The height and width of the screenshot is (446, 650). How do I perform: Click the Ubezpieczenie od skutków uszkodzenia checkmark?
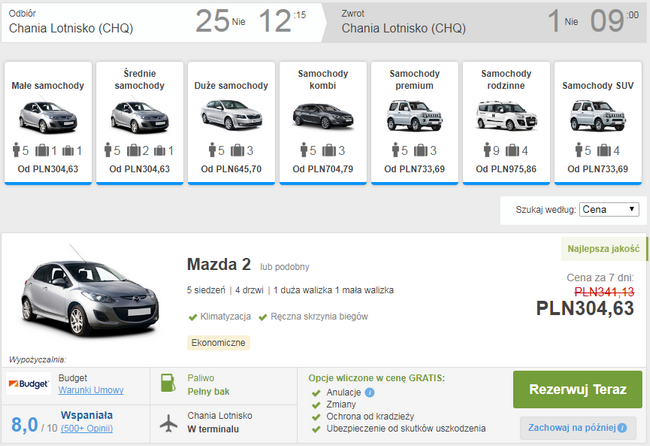316,429
